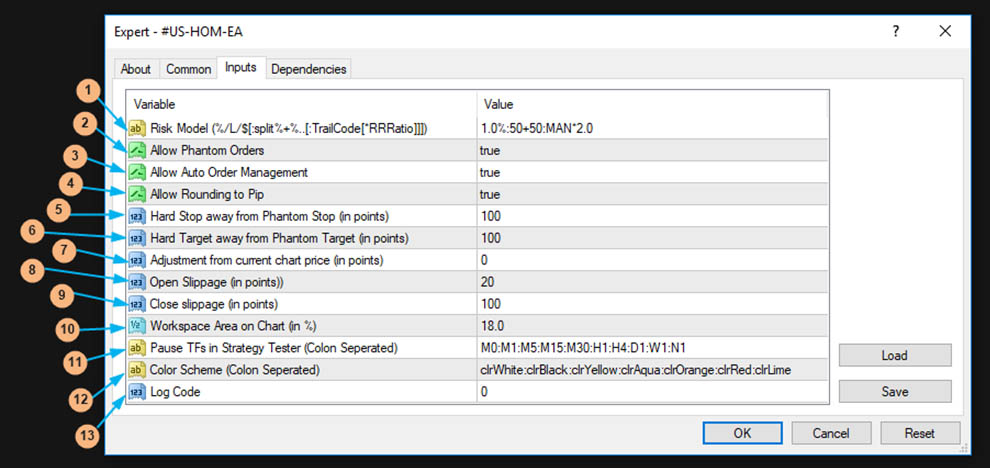Click the integer icon beside Open Slippage
The height and width of the screenshot is (468, 990).
tap(136, 282)
